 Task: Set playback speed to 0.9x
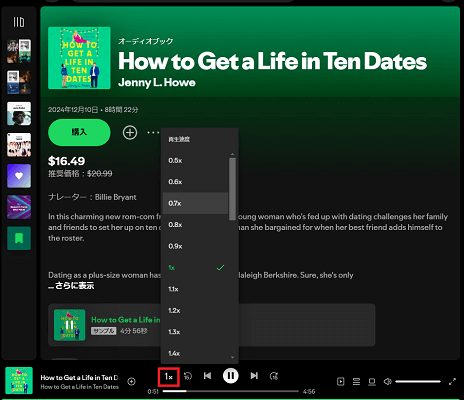point(195,246)
